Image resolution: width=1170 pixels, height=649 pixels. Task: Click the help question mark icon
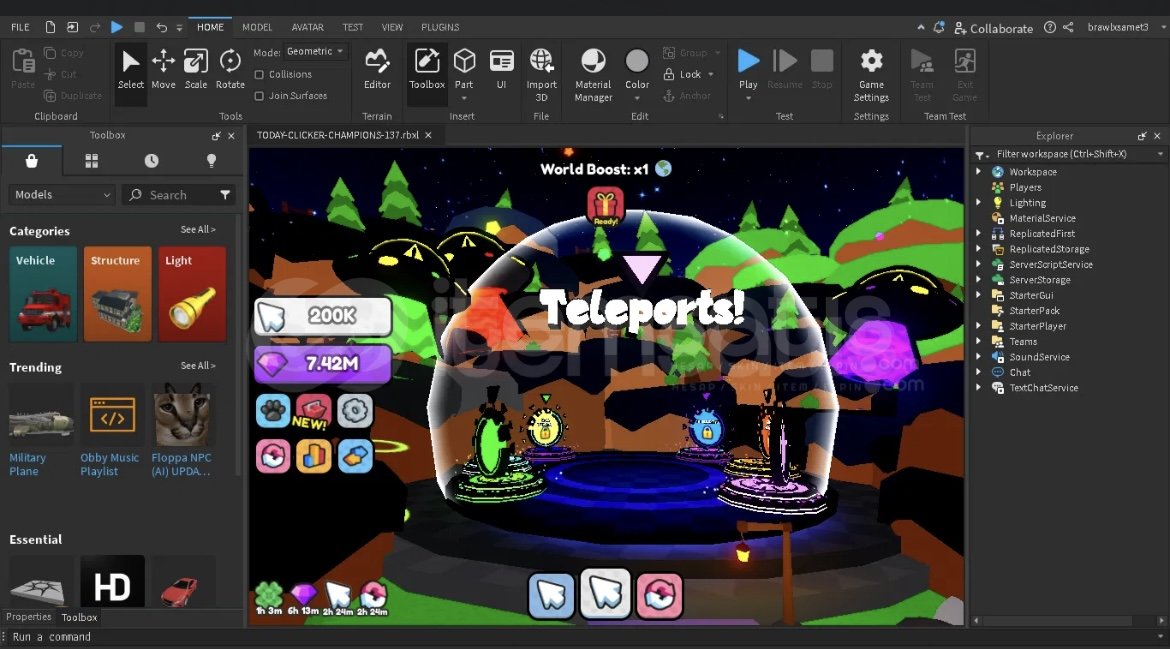(1050, 27)
